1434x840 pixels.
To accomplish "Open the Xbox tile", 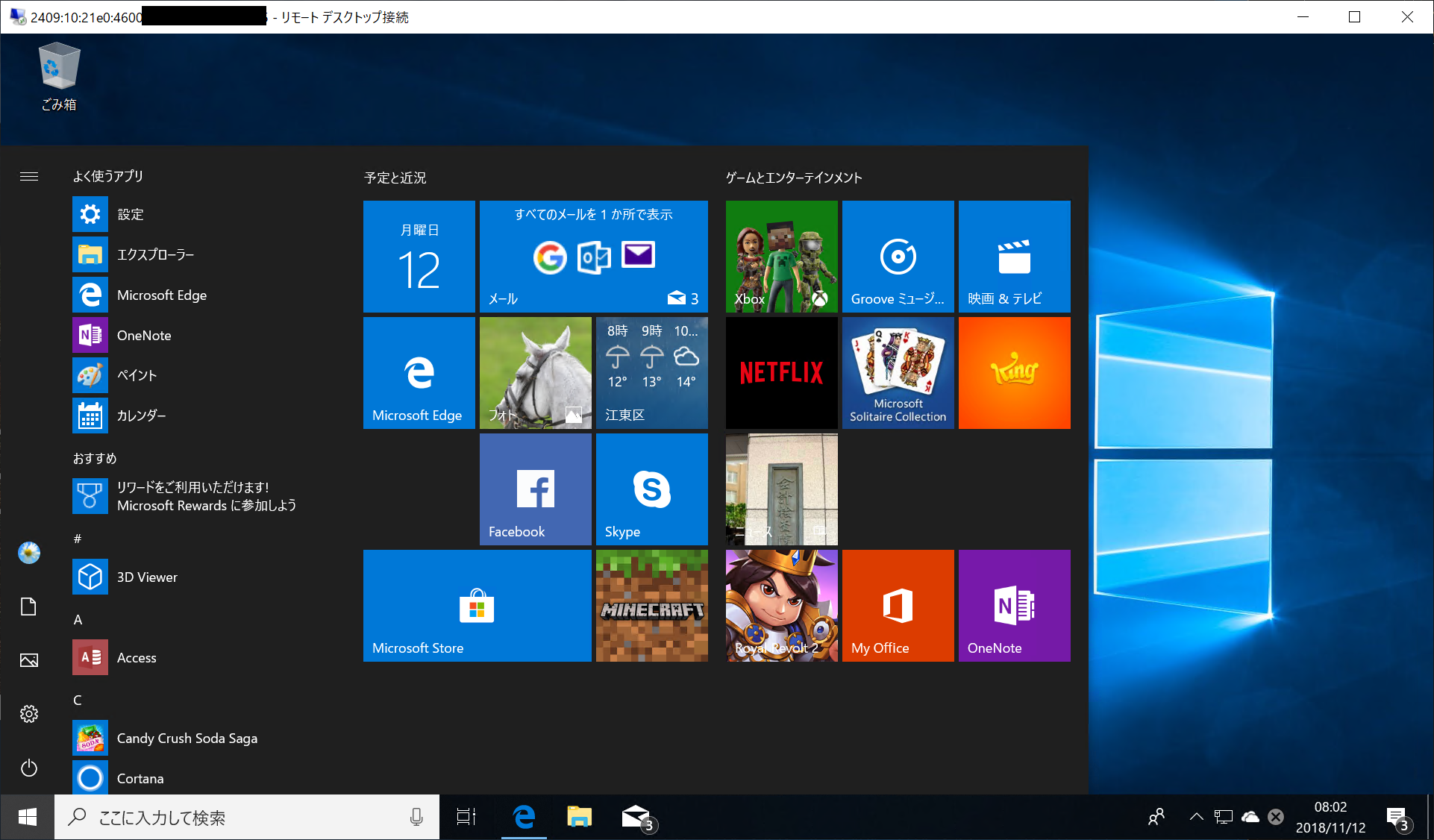I will coord(781,256).
